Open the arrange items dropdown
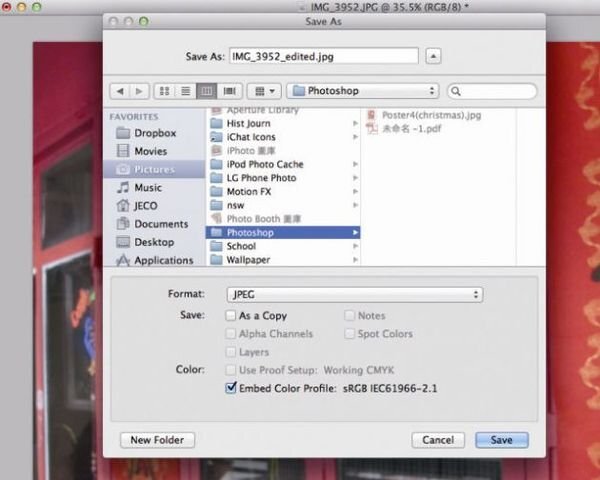 tap(263, 91)
